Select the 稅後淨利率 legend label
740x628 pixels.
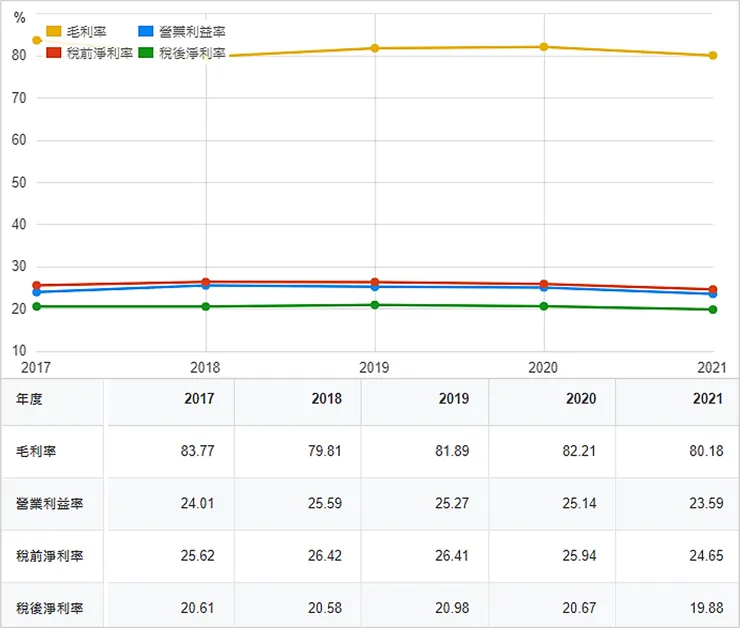192,53
